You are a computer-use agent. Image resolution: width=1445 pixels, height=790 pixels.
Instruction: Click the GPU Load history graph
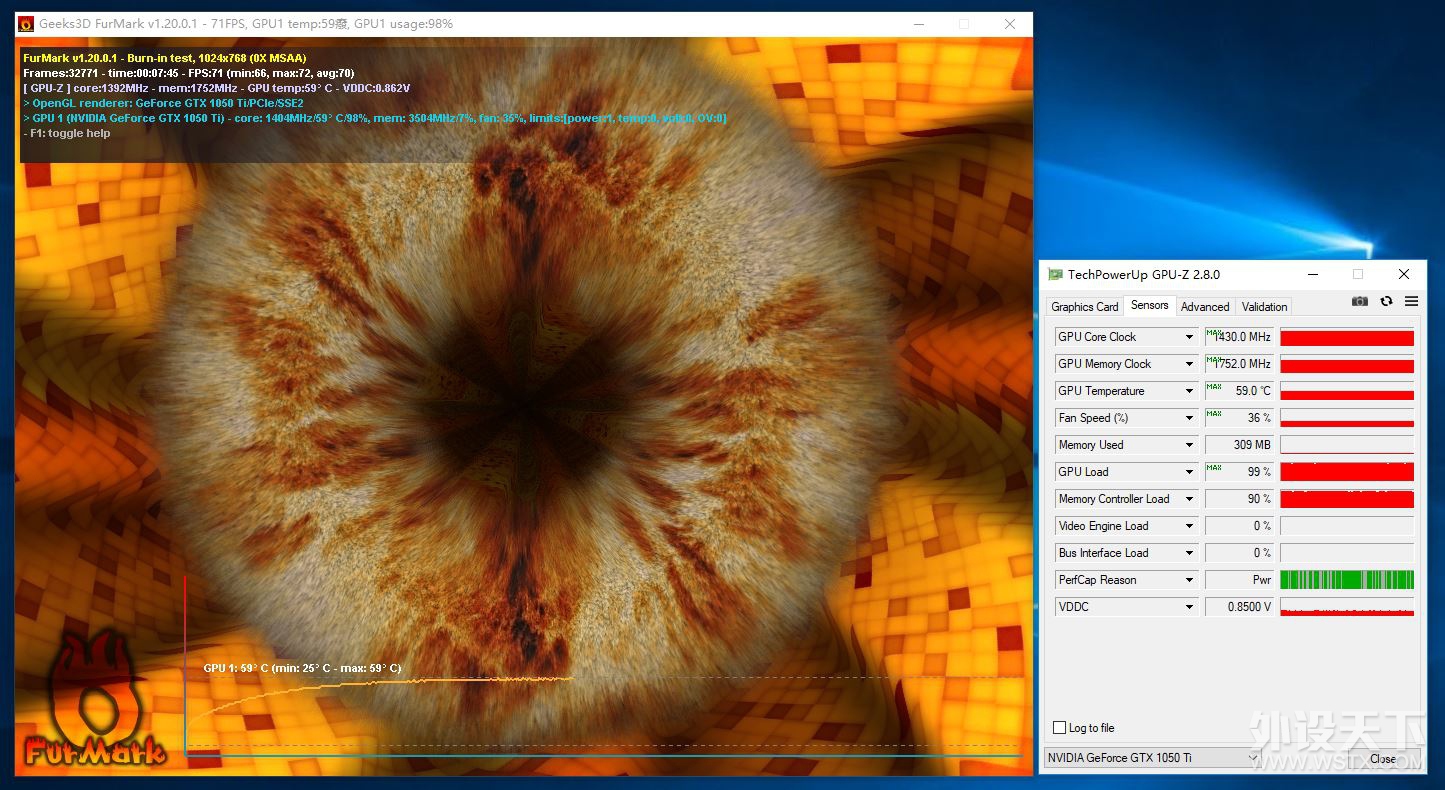(x=1347, y=472)
